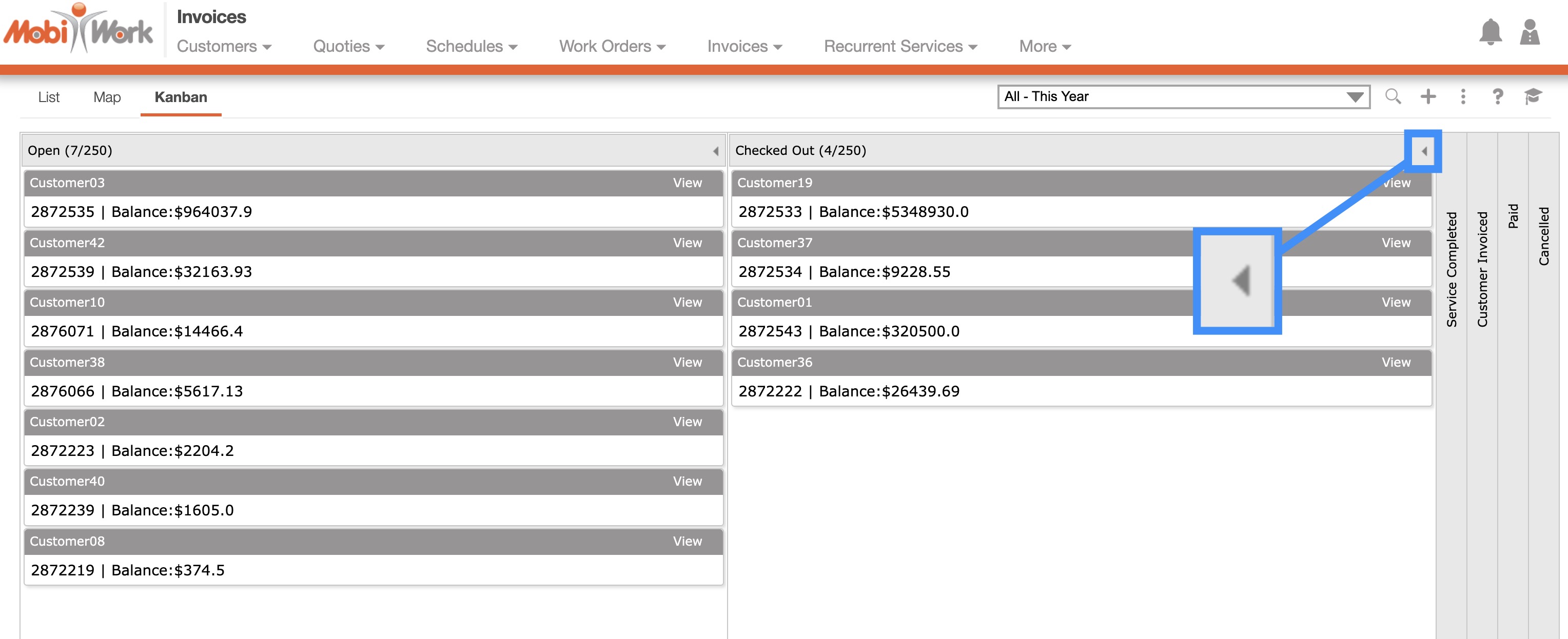The width and height of the screenshot is (1568, 639).
Task: View the Customer42 invoice
Action: coord(687,243)
